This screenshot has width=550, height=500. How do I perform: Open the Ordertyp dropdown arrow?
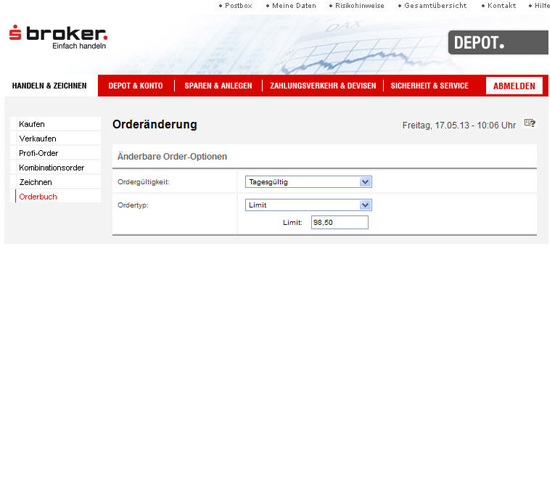tap(365, 205)
